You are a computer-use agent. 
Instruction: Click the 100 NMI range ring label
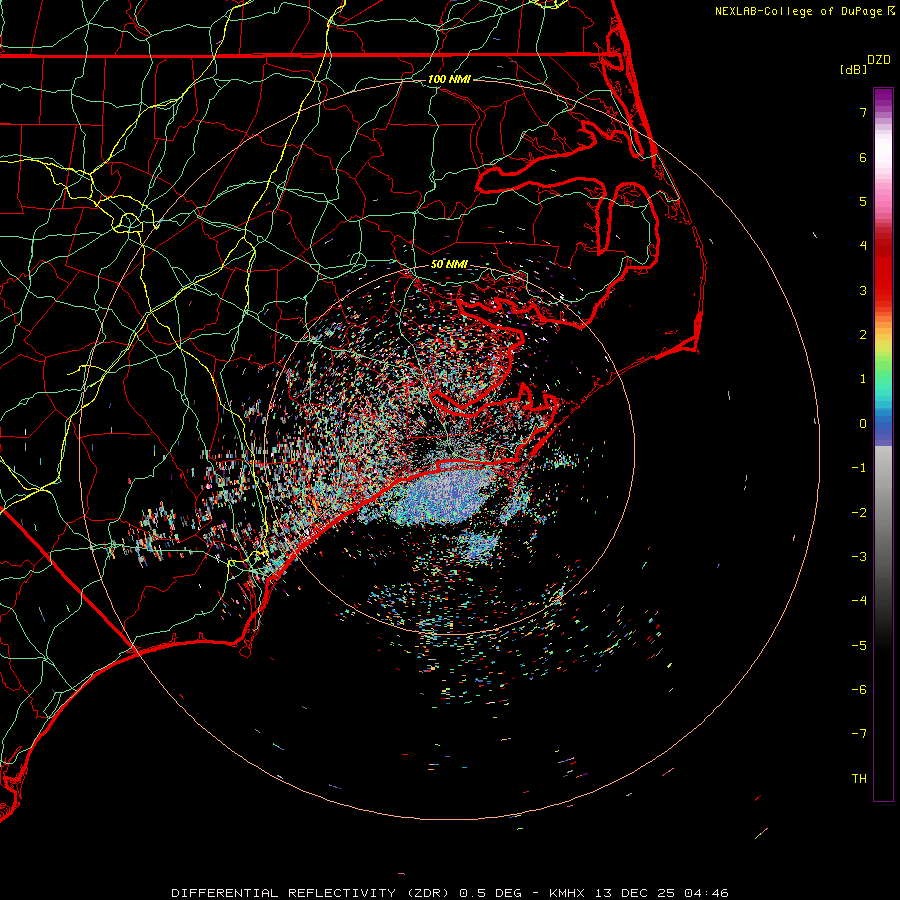point(449,79)
